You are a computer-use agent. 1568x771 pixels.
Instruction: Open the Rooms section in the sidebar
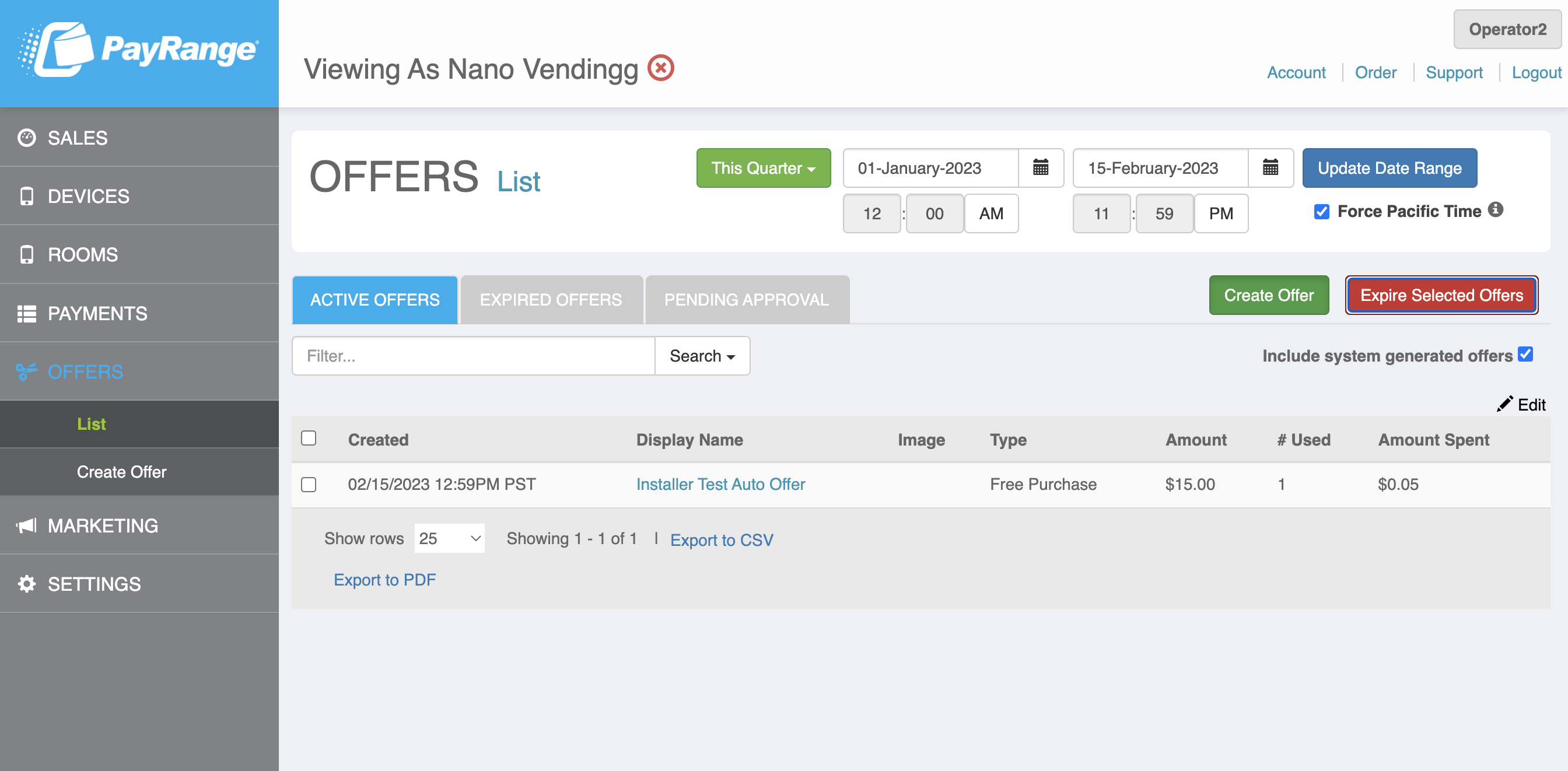click(x=139, y=254)
